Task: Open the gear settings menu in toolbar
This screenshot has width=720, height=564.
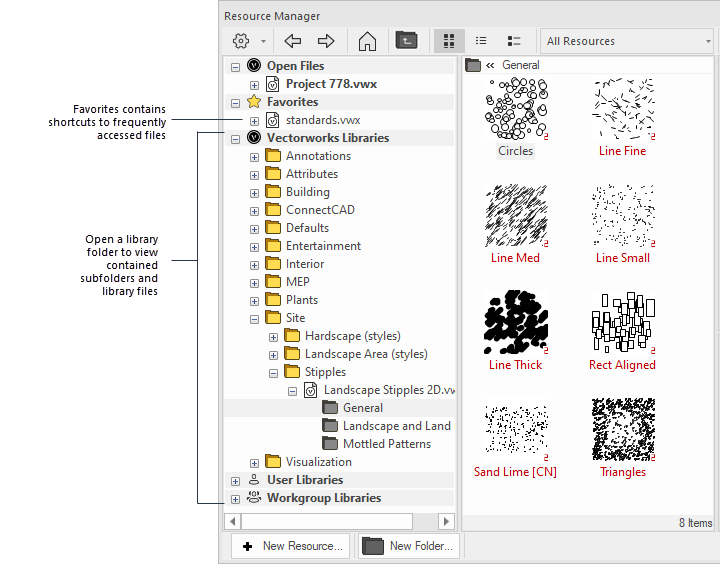Action: pos(241,41)
